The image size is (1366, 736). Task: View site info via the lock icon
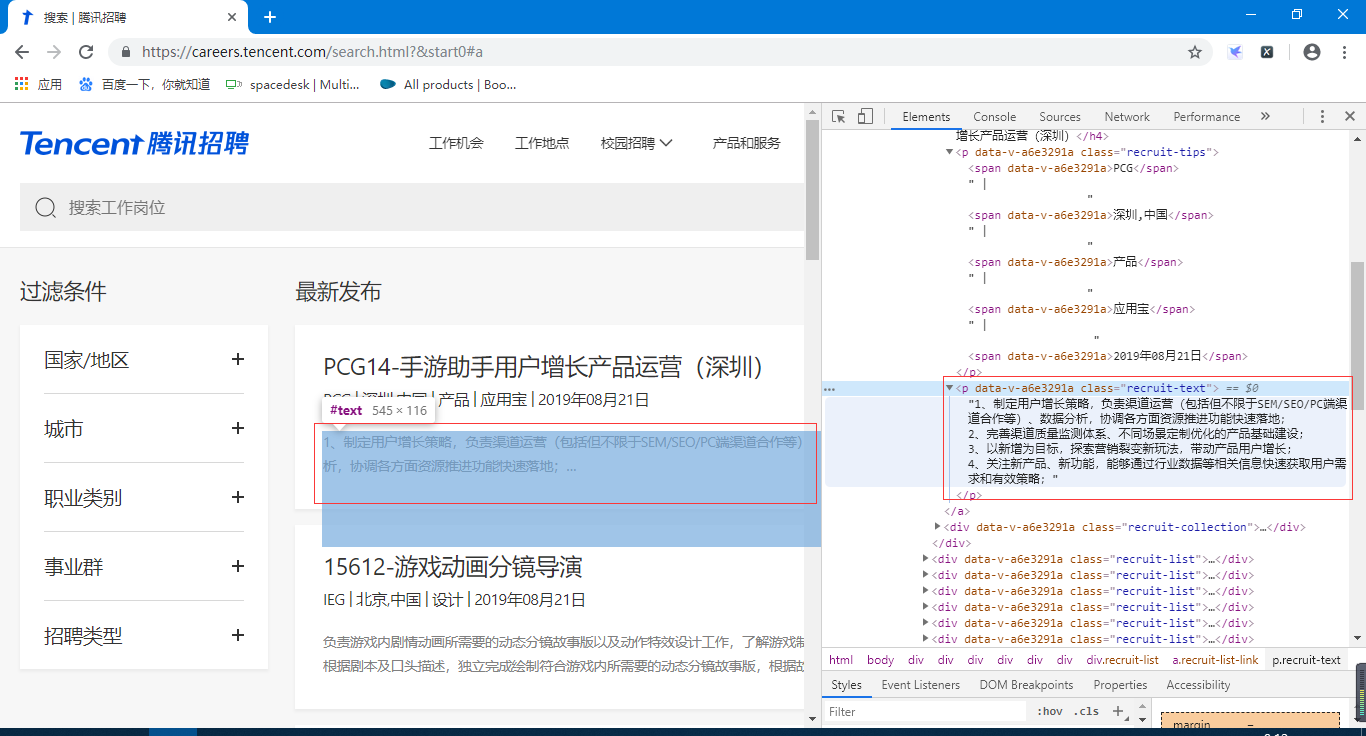coord(126,52)
